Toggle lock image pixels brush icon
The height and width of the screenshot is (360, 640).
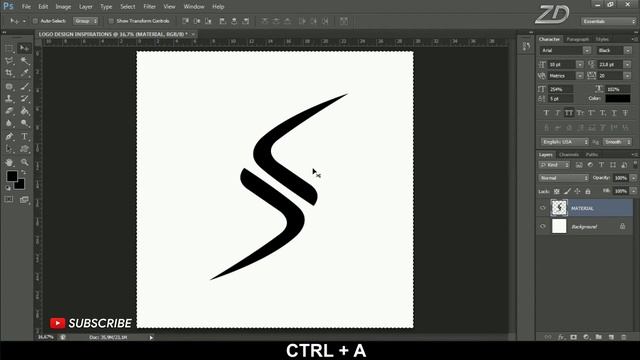(x=567, y=191)
